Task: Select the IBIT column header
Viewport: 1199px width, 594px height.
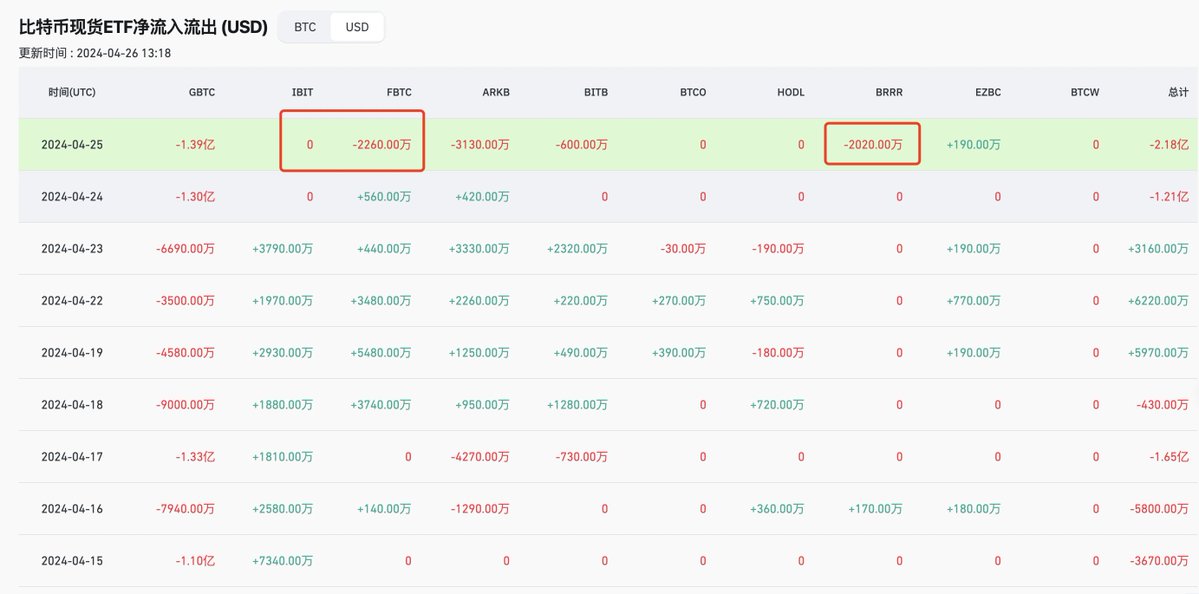Action: pyautogui.click(x=301, y=92)
